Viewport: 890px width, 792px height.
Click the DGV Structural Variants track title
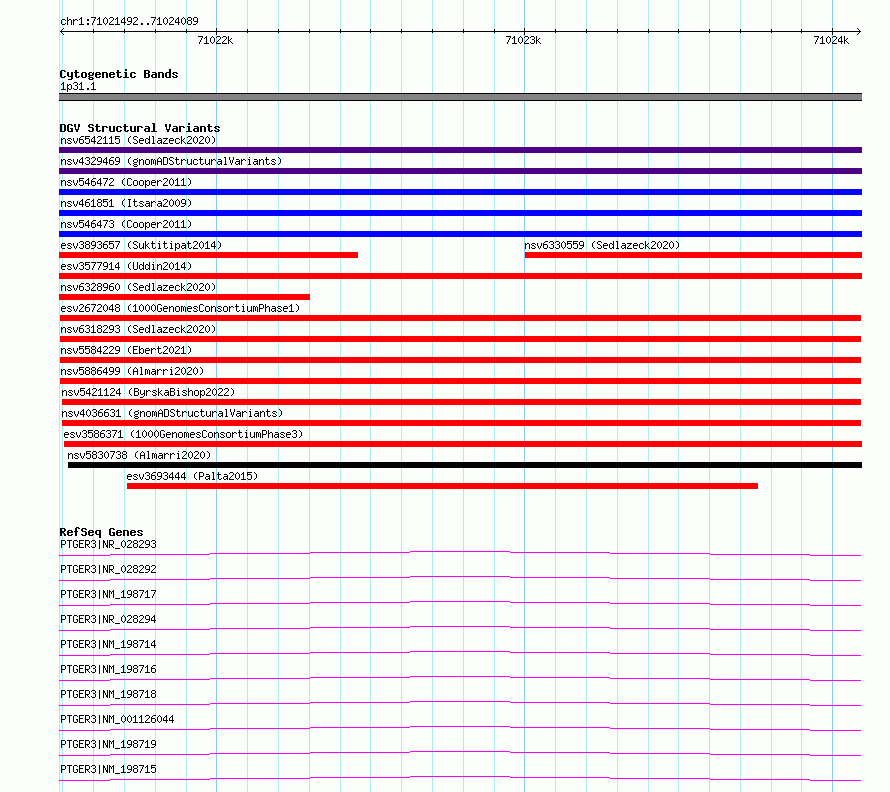(140, 128)
